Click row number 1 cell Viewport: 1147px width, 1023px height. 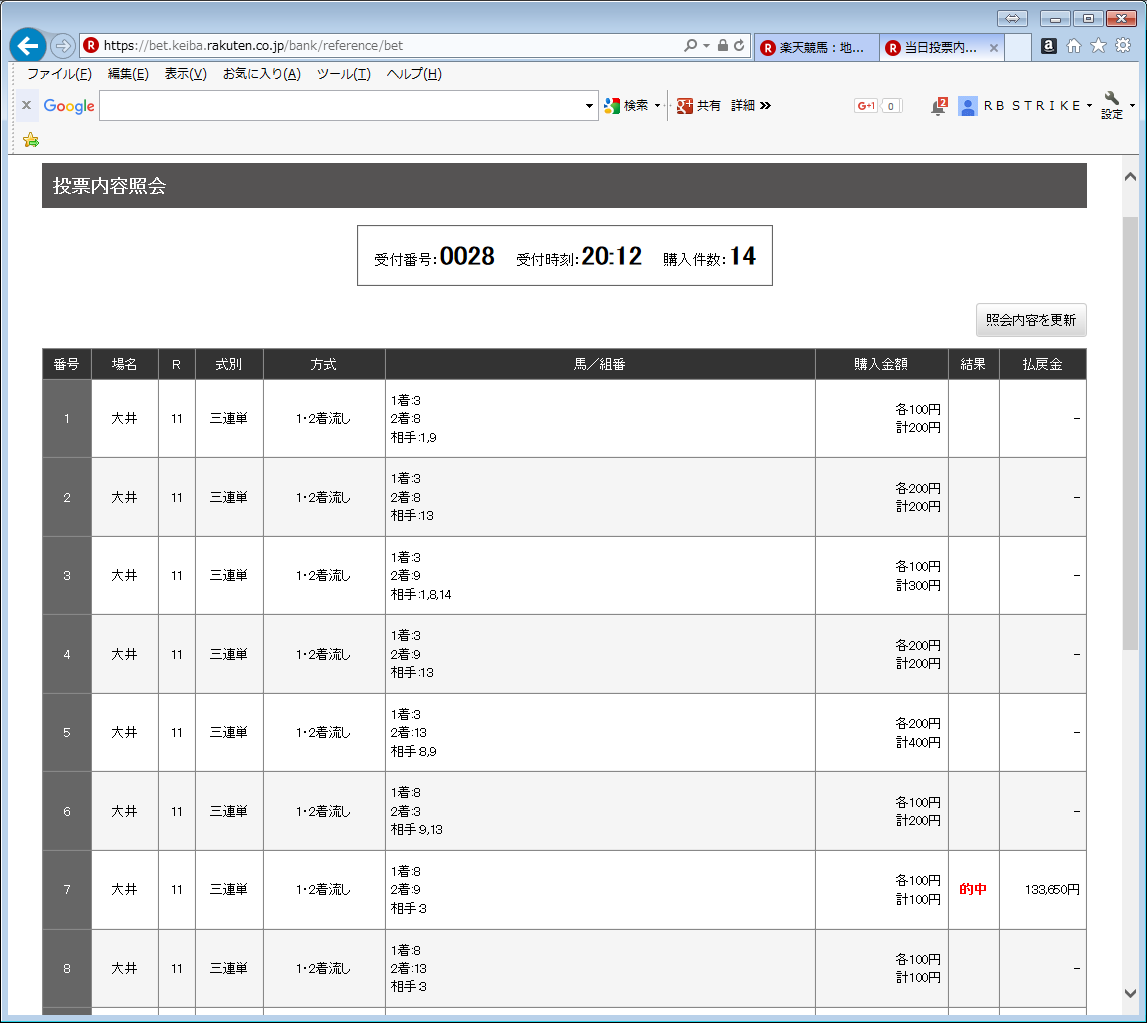67,419
